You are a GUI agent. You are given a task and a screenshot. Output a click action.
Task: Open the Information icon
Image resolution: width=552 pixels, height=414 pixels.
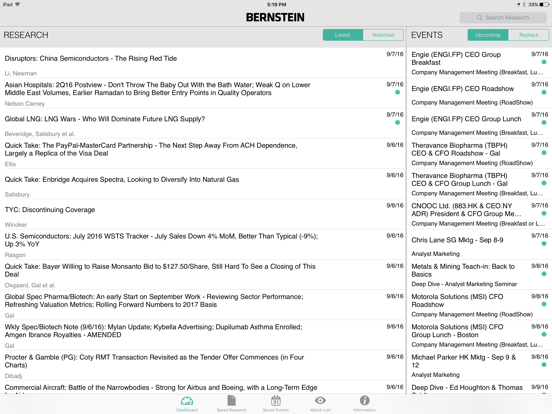tap(365, 401)
